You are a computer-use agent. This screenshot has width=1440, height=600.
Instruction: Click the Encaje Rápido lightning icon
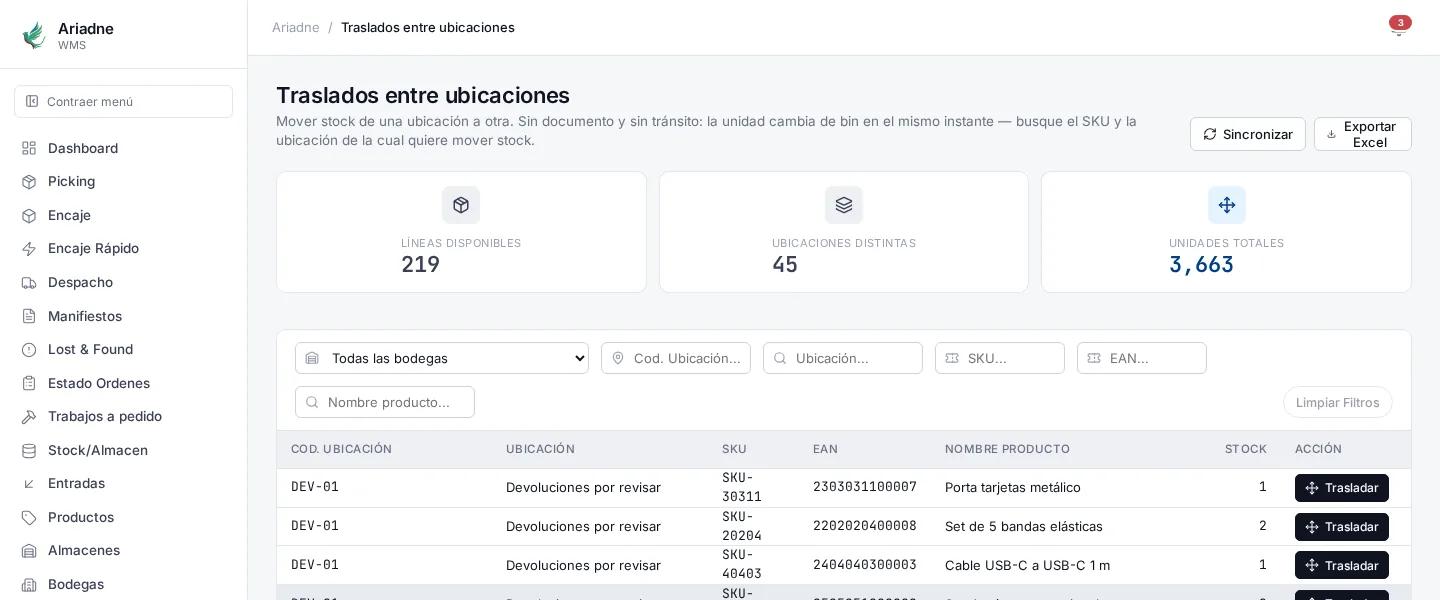pos(29,248)
